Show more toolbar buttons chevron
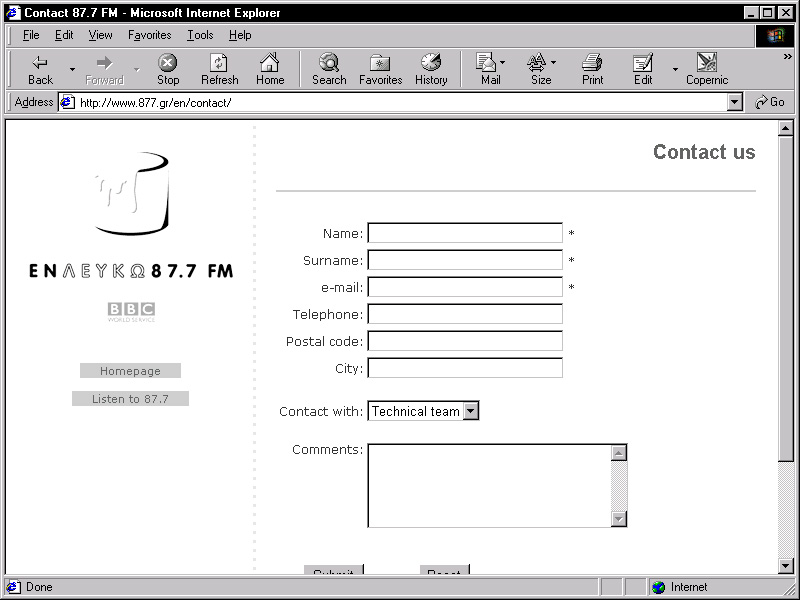800x600 pixels. 788,57
